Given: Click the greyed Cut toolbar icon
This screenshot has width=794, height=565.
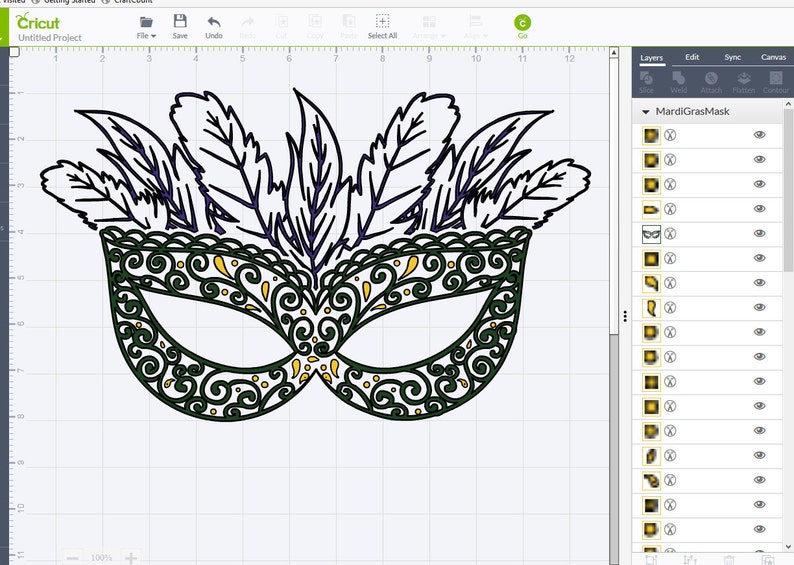Looking at the screenshot, I should [x=282, y=22].
